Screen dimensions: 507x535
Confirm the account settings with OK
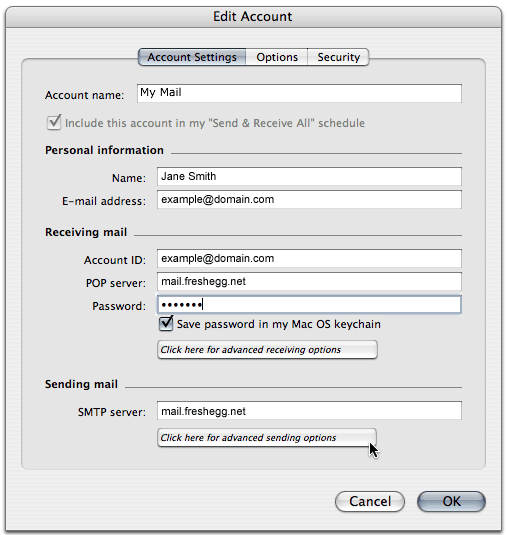[x=451, y=502]
